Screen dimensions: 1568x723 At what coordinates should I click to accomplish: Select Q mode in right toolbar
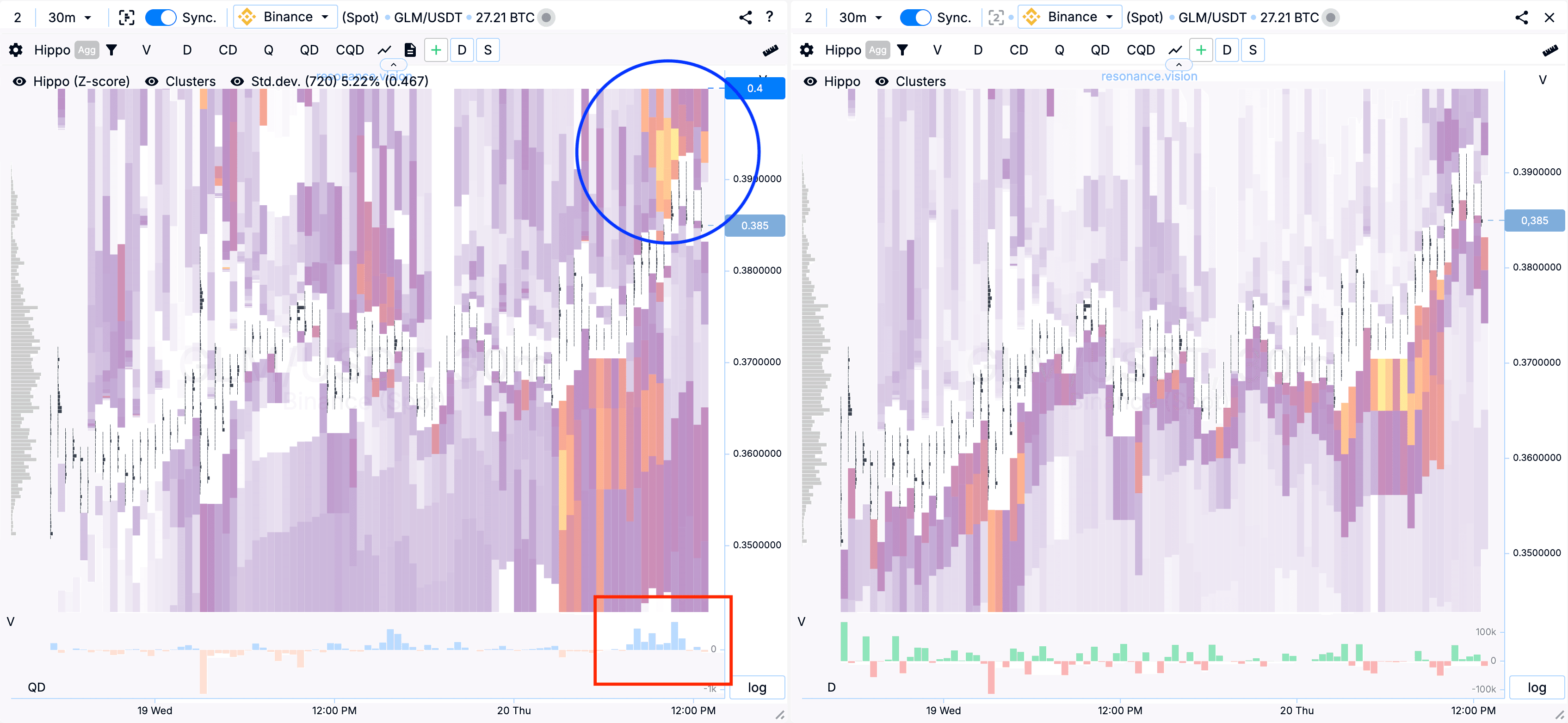pyautogui.click(x=1059, y=50)
